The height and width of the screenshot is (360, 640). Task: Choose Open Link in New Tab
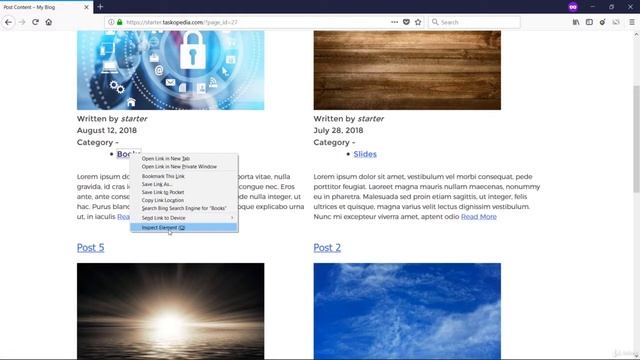184,158
